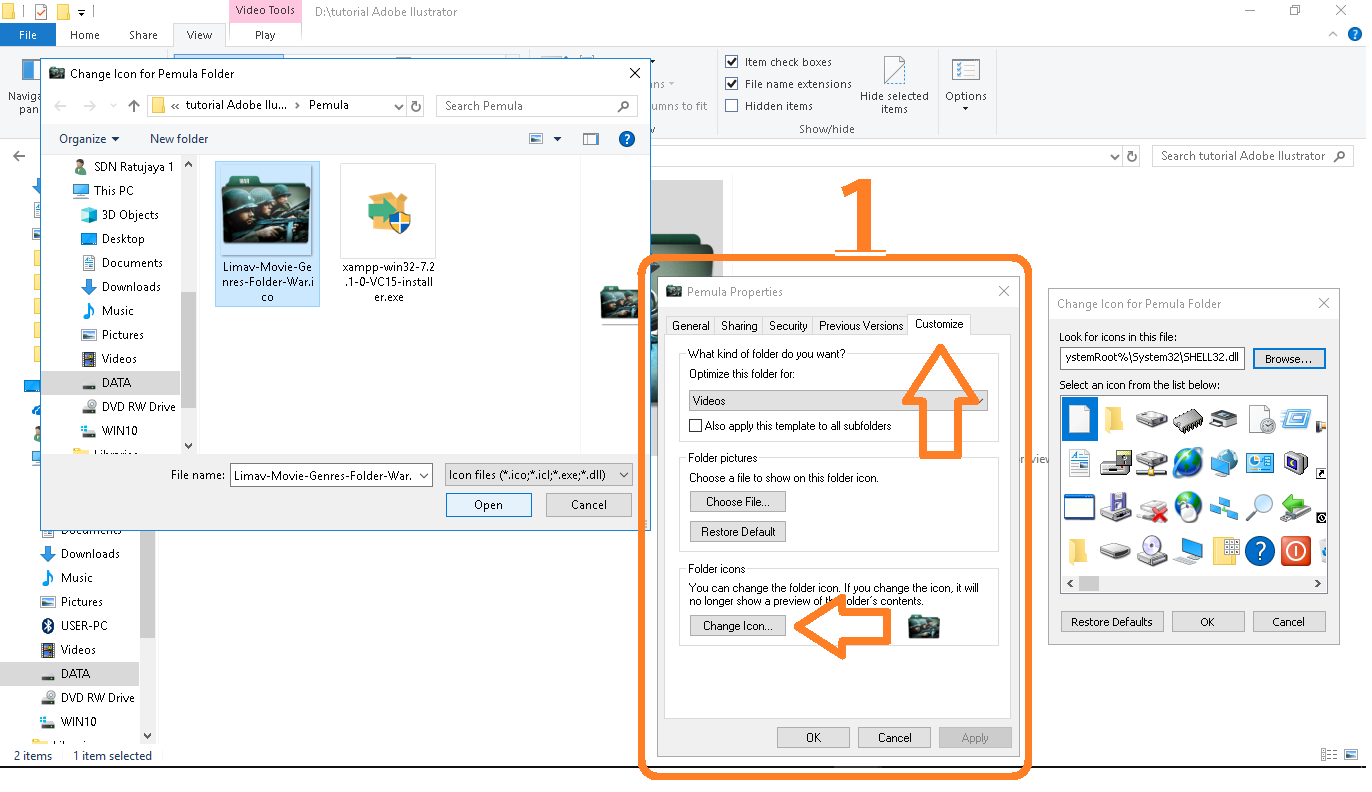
Task: Click Open in the file dialog
Action: (489, 505)
